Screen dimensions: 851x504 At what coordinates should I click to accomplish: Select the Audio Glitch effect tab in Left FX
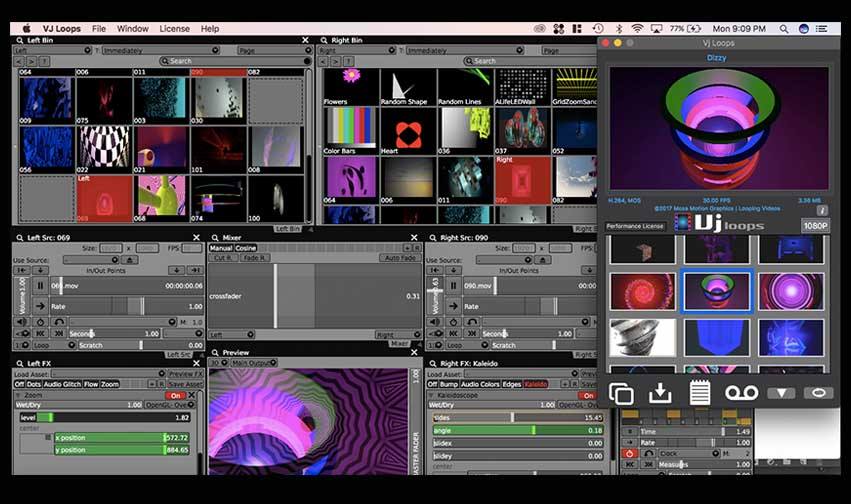coord(62,384)
